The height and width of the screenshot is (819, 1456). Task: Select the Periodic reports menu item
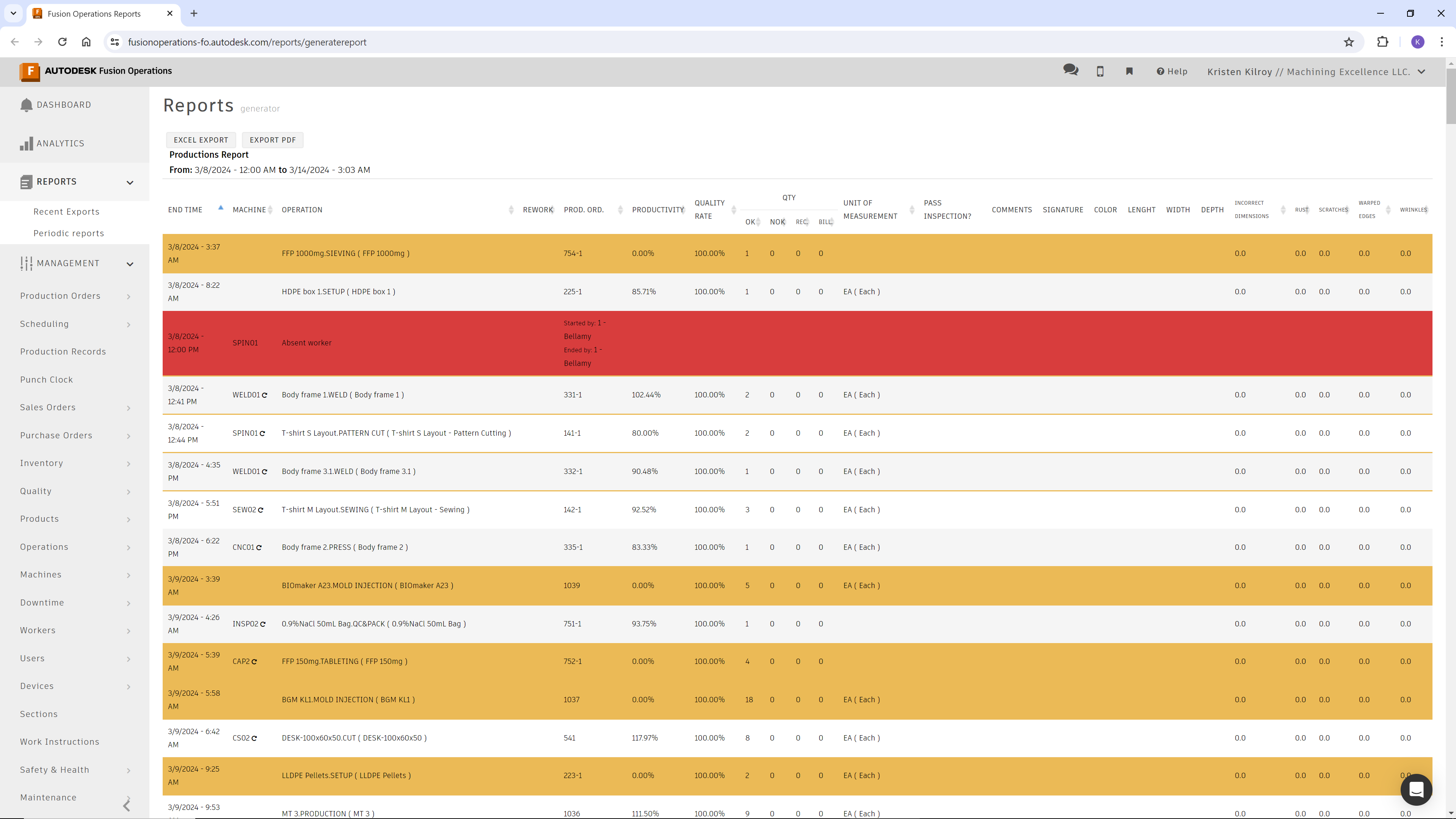tap(68, 233)
